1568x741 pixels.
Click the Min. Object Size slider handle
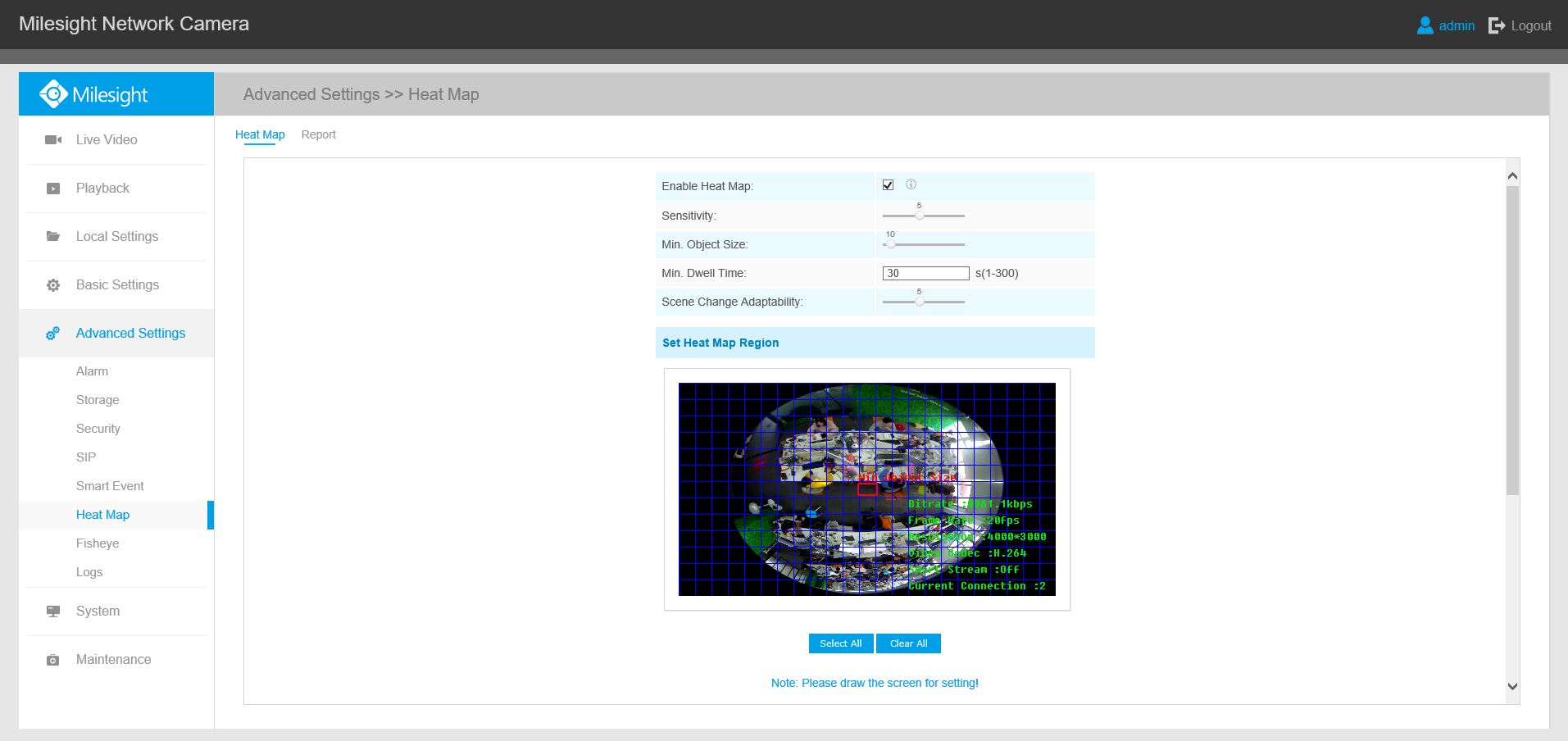[x=891, y=244]
